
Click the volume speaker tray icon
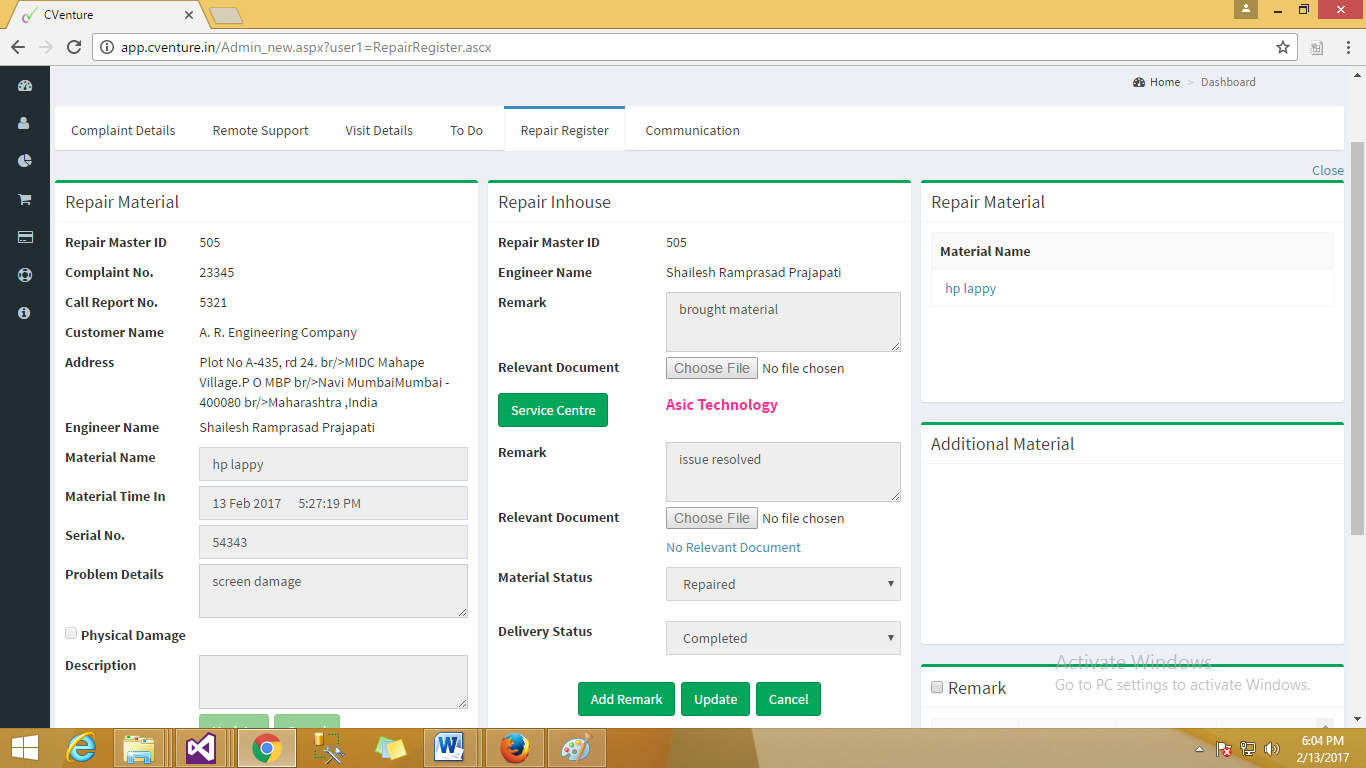click(1272, 748)
